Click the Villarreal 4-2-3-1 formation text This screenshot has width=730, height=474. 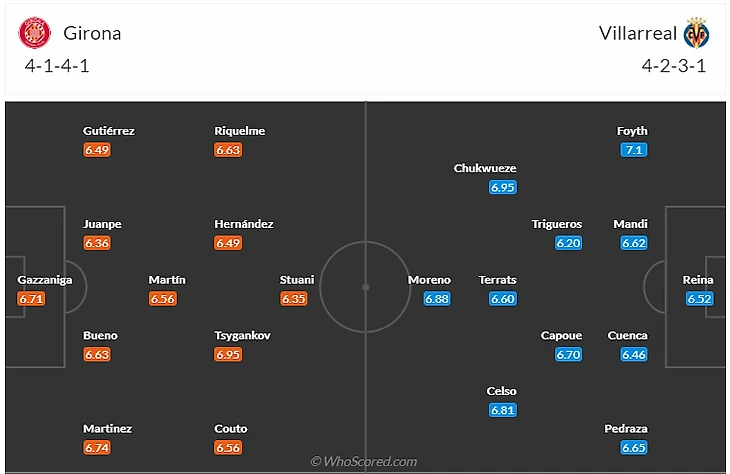[x=674, y=67]
